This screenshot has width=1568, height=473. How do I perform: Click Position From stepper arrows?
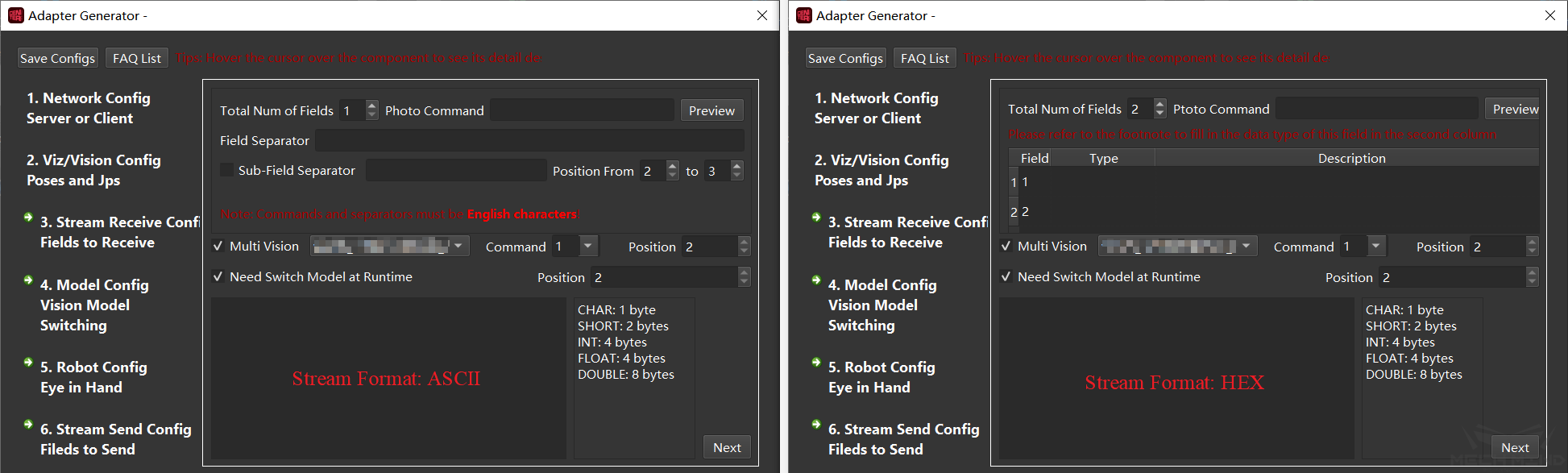(673, 171)
